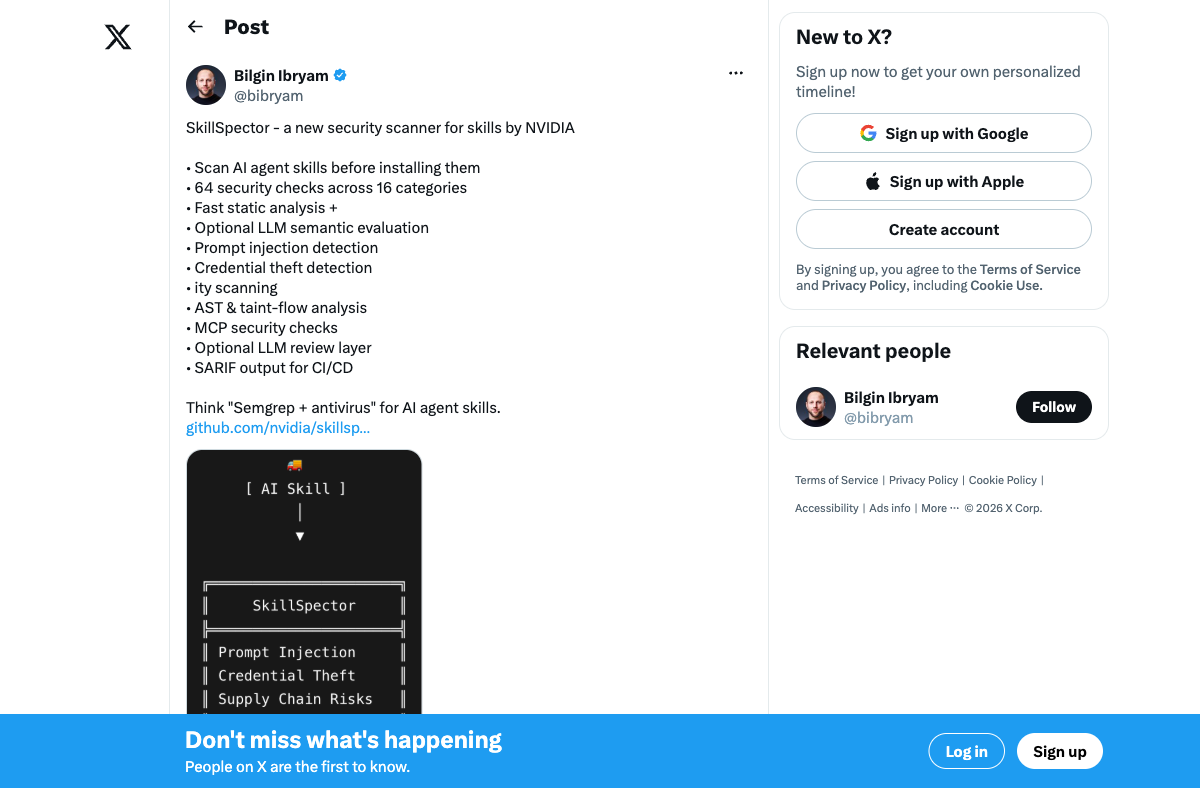Screen dimensions: 1200x788
Task: Open Bilgin Ibryam's post avatar
Action: point(206,85)
